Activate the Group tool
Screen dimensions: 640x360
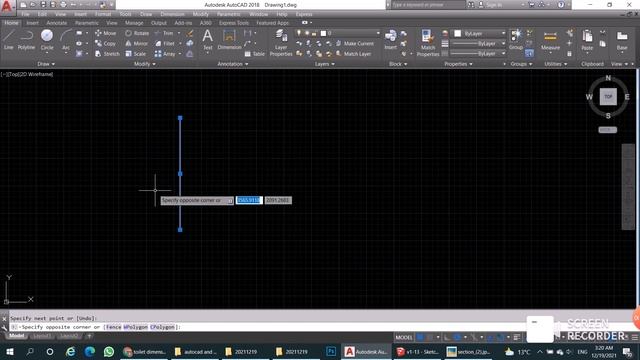516,40
